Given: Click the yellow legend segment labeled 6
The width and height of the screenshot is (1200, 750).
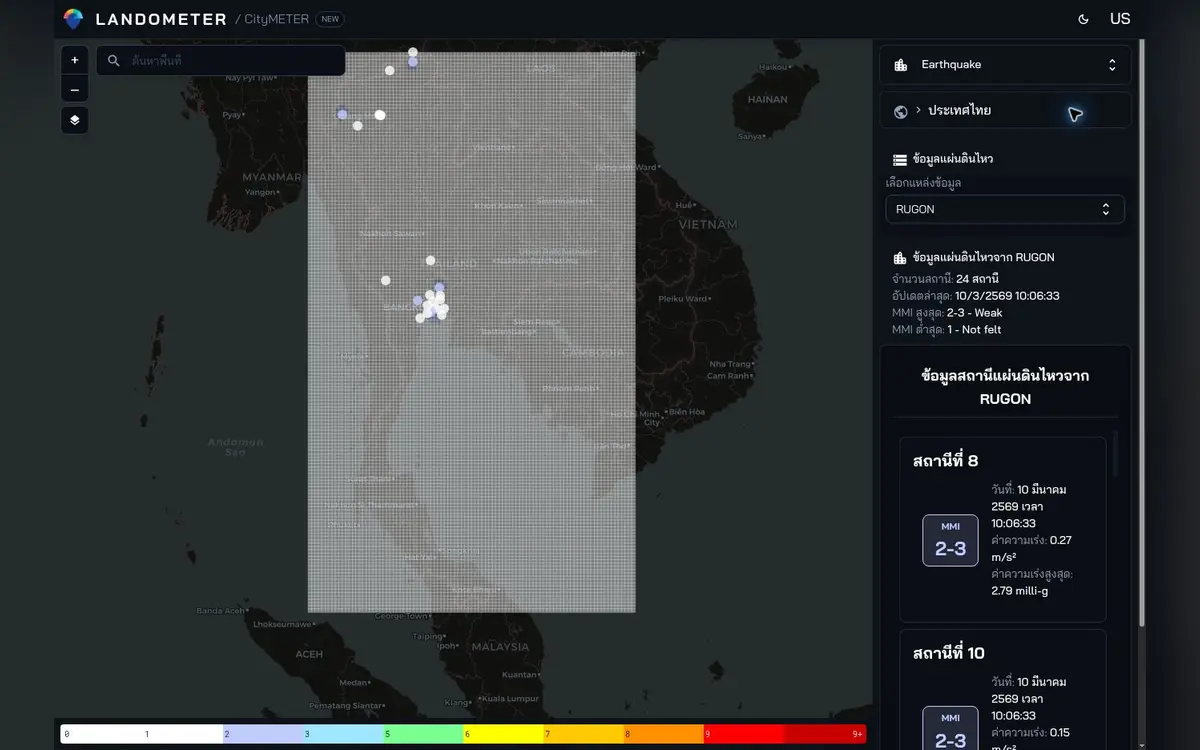Looking at the screenshot, I should (503, 734).
